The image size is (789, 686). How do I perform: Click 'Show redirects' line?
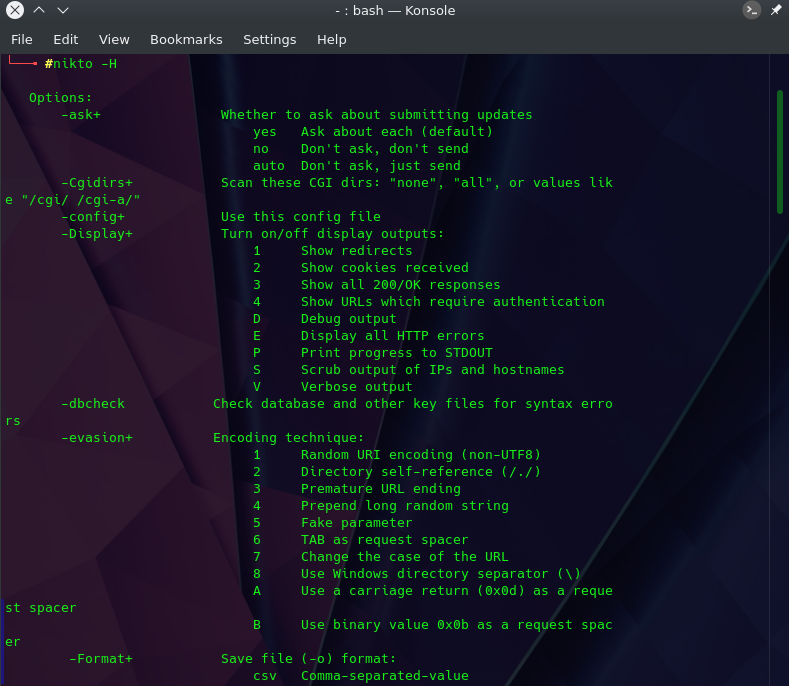[x=357, y=251]
